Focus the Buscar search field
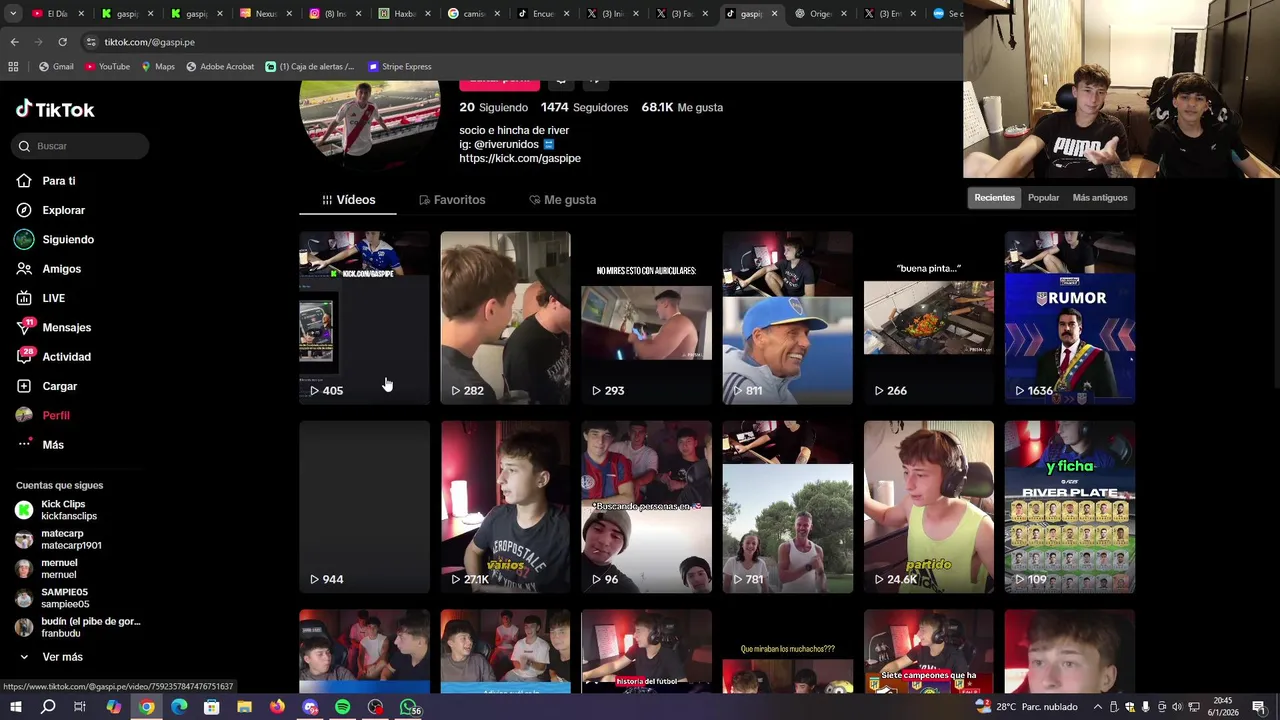This screenshot has width=1280, height=720. (81, 146)
